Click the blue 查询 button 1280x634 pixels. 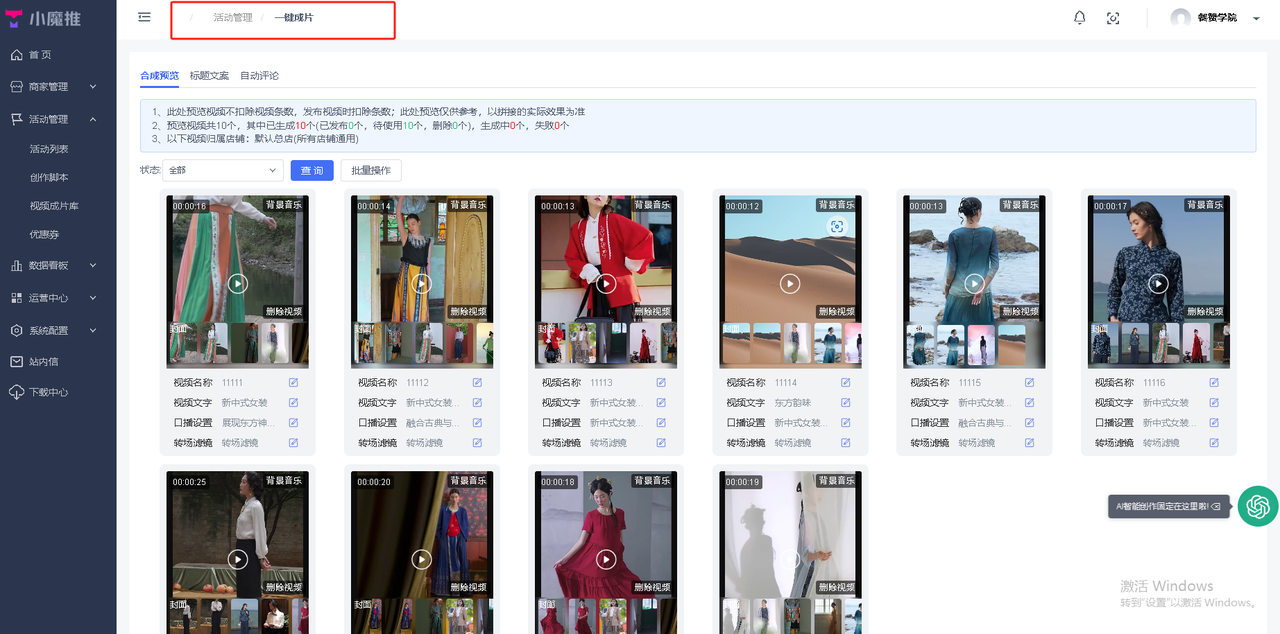312,170
